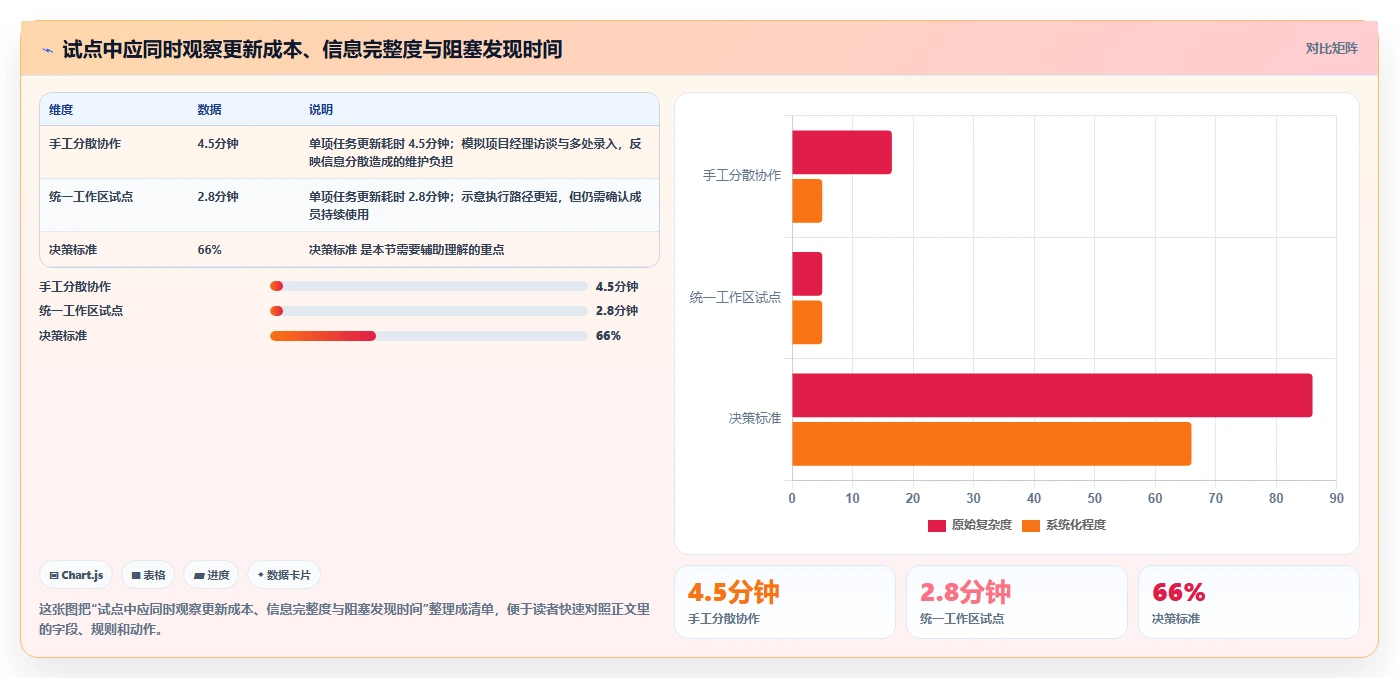Screen dimensions: 1399x678
Task: Click the 统一工作区试点 progress row label
Action: pyautogui.click(x=81, y=311)
